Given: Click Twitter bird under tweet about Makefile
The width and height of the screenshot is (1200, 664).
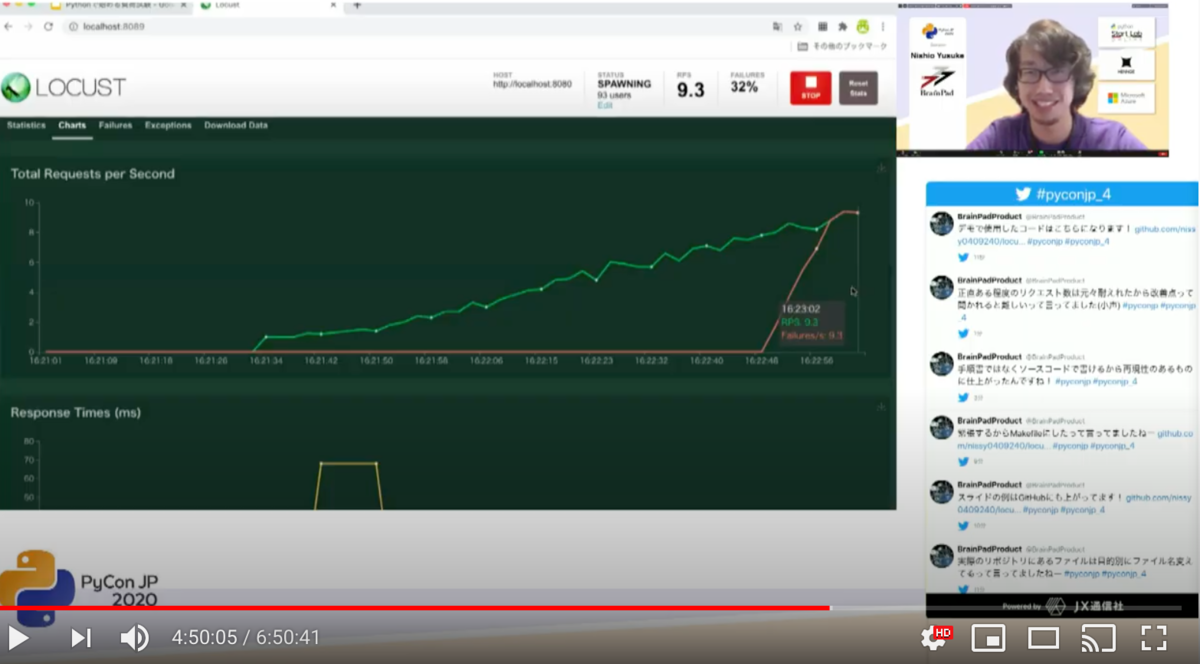Looking at the screenshot, I should point(963,461).
